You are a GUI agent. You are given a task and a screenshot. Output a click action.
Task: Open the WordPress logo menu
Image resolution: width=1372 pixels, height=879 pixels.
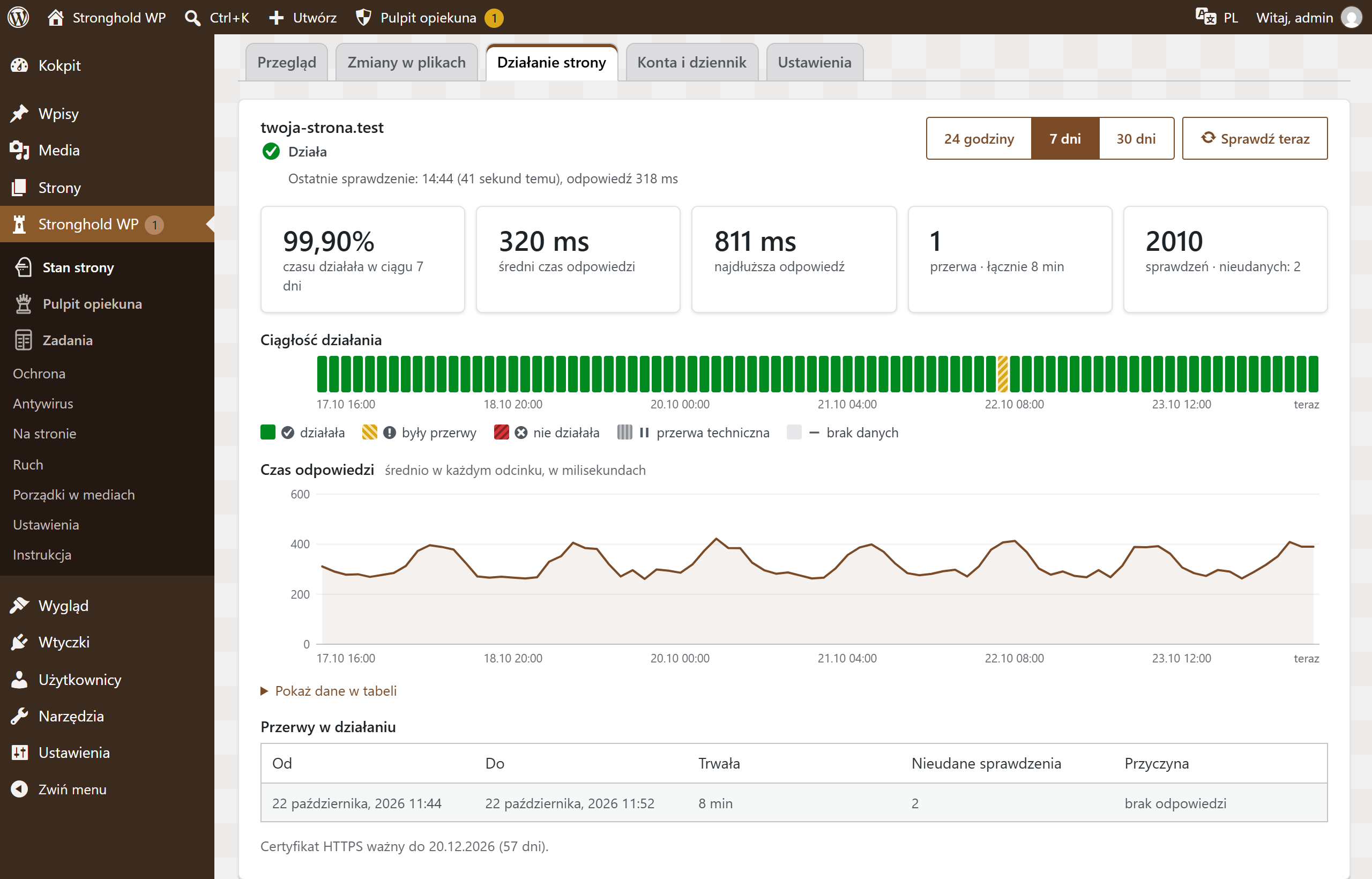click(18, 17)
